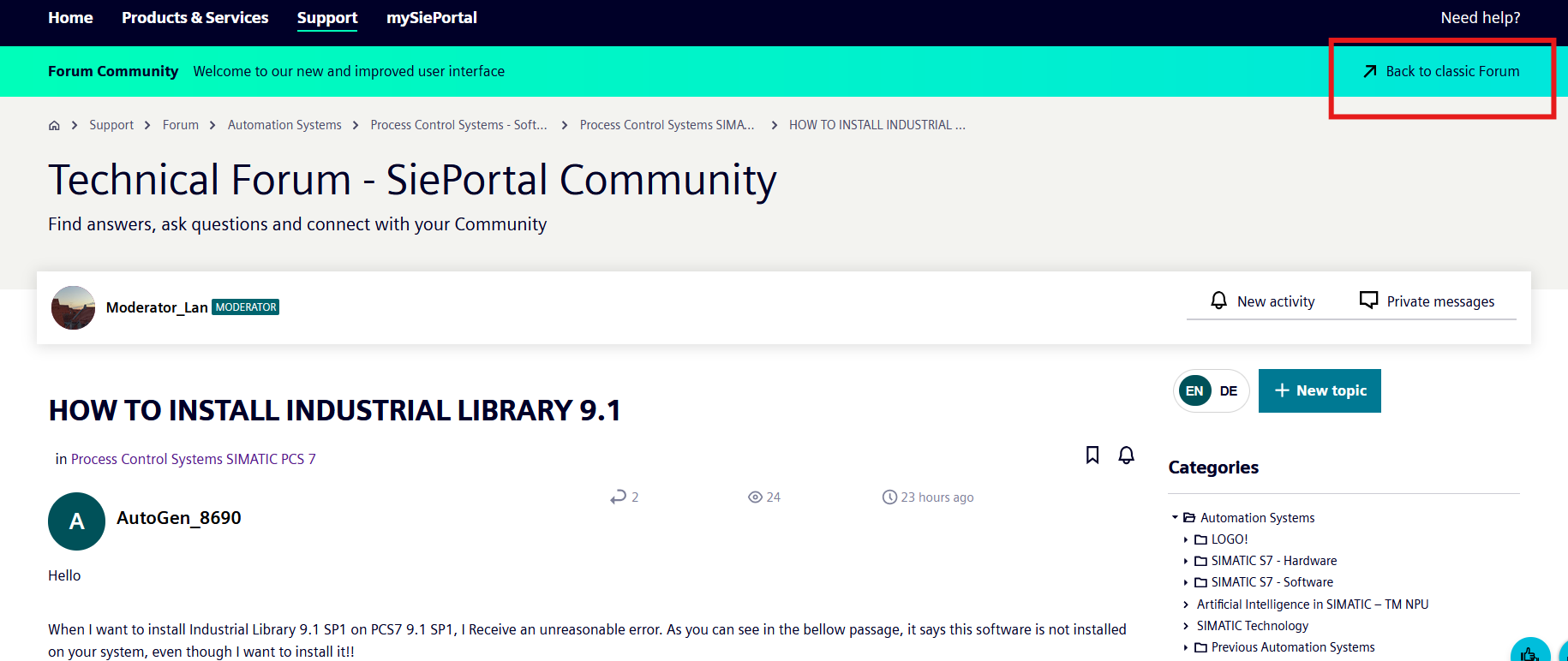Click the reply count icon
Viewport: 1568px width, 661px height.
618,497
